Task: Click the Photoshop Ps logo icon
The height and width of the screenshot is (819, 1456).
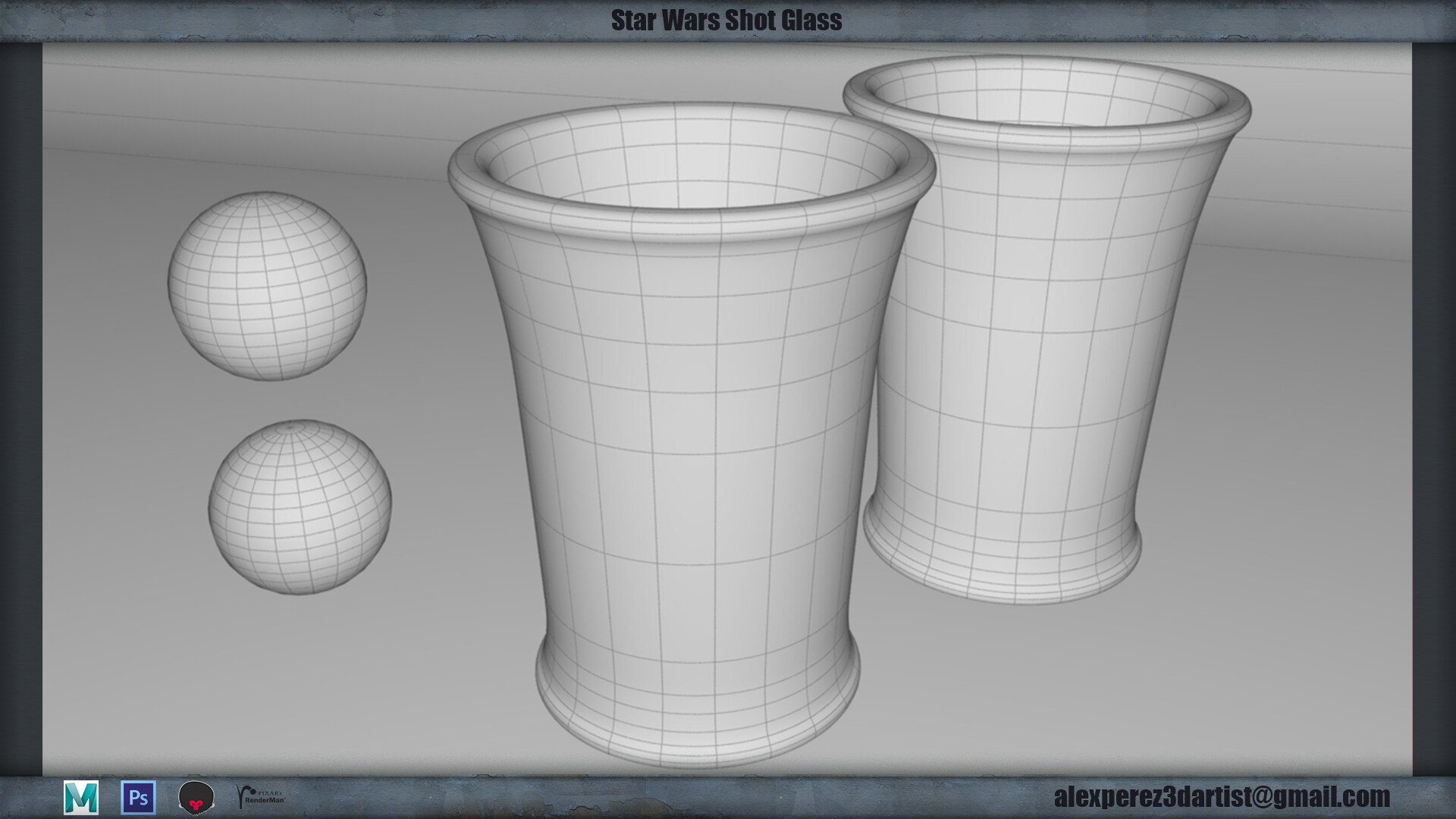Action: [139, 798]
